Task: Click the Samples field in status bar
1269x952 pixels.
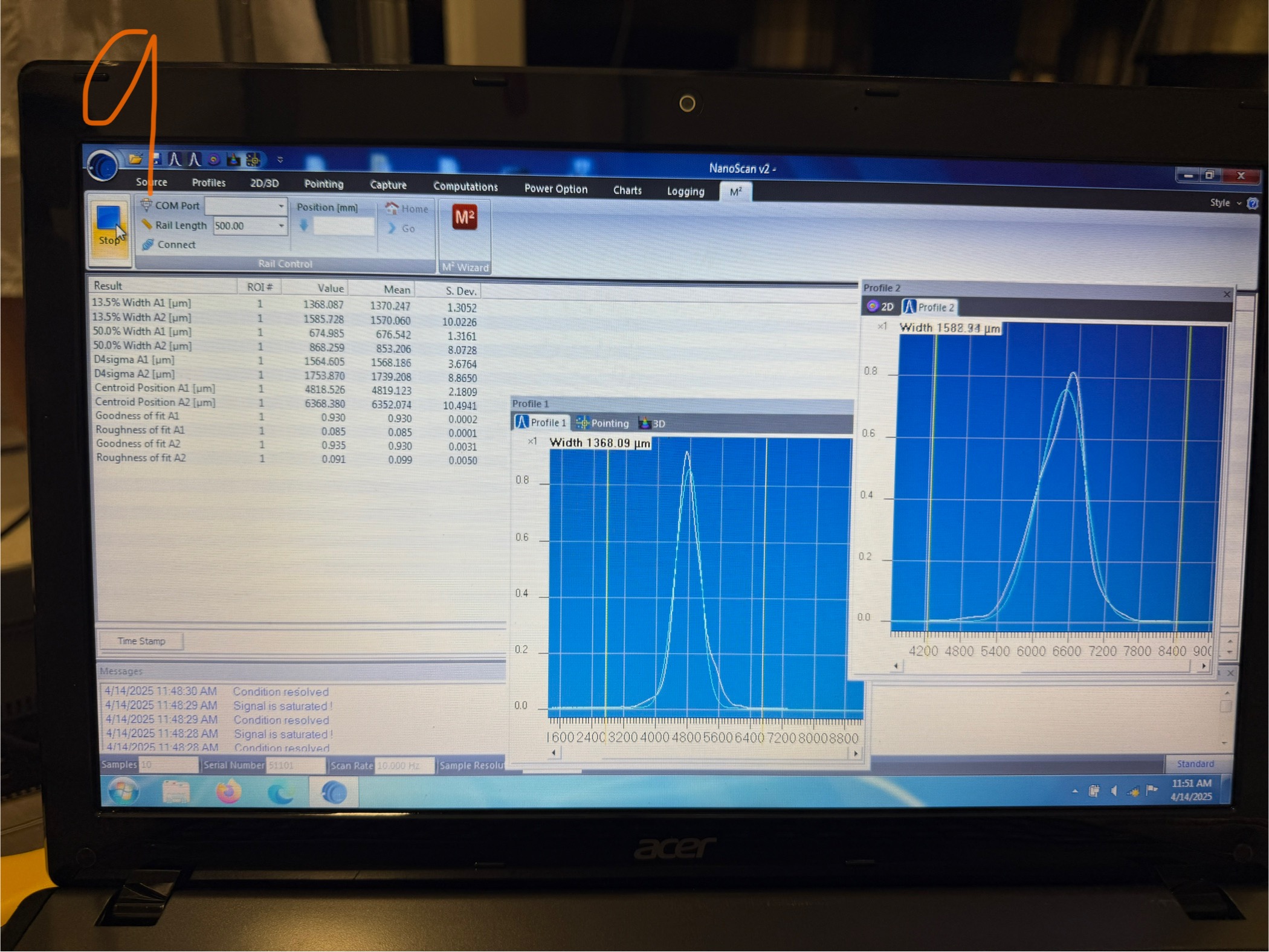Action: [168, 765]
